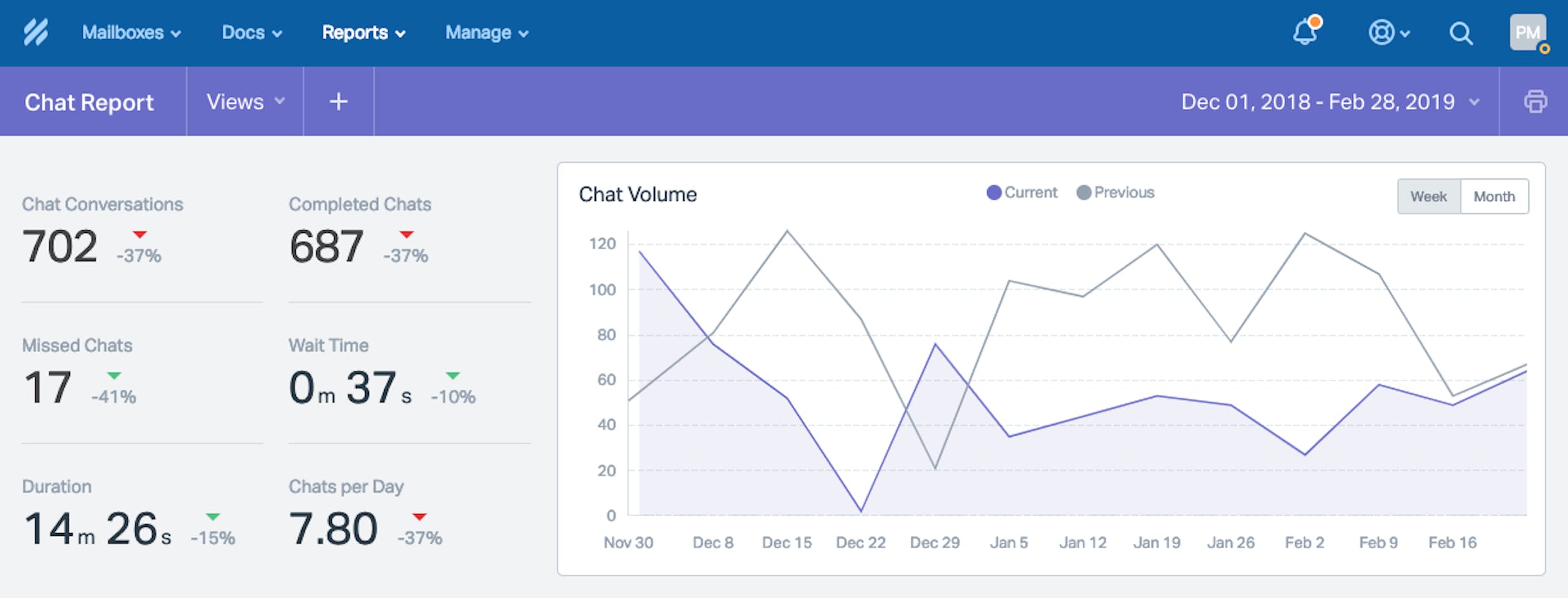This screenshot has height=598, width=1568.
Task: Open the Manage menu
Action: click(x=487, y=33)
